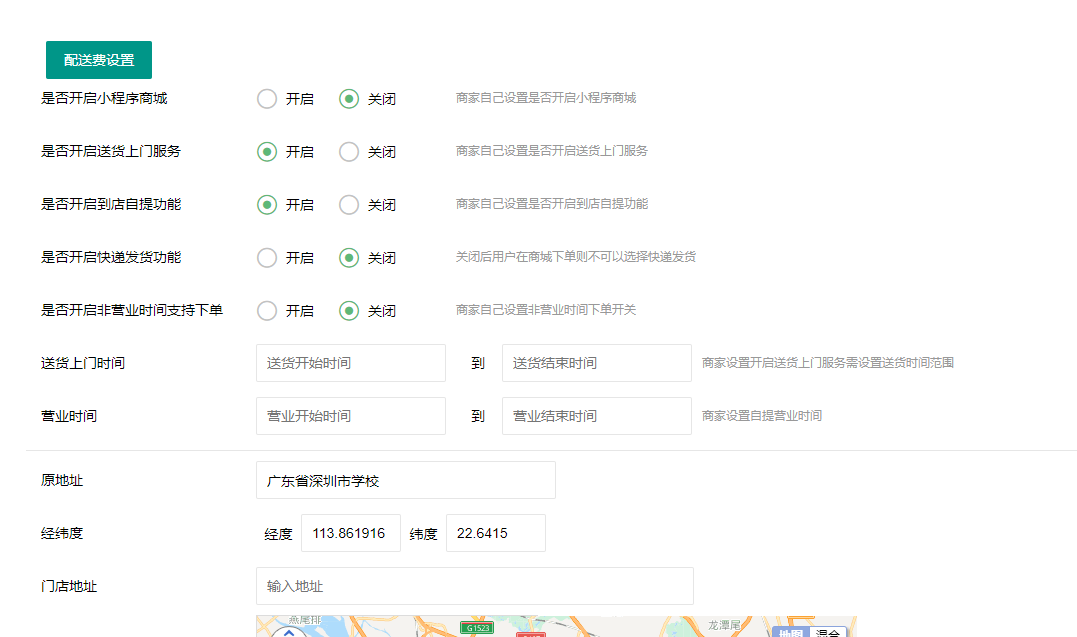Click the 龙潭尾 place name on map
Viewport: 1077px width, 637px height.
pyautogui.click(x=725, y=625)
